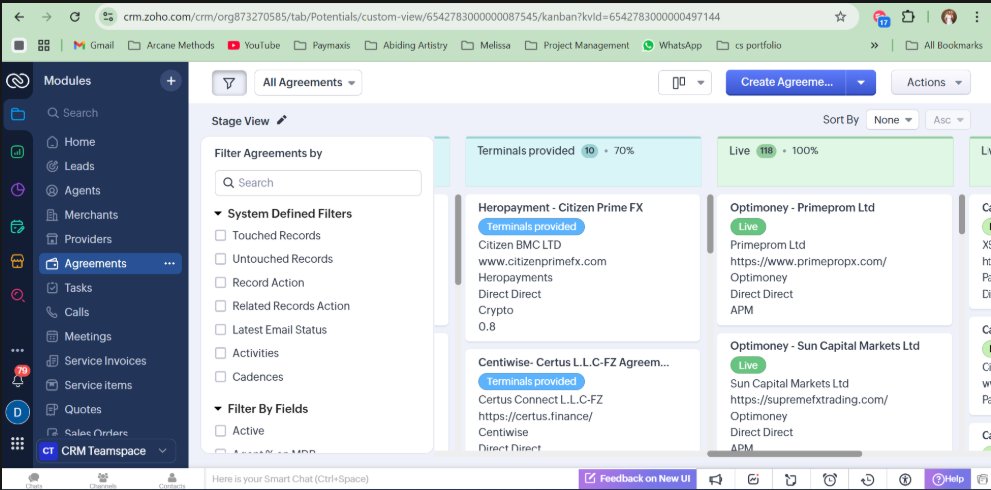This screenshot has width=991, height=490.
Task: Click the browser reload icon
Action: coord(75,17)
